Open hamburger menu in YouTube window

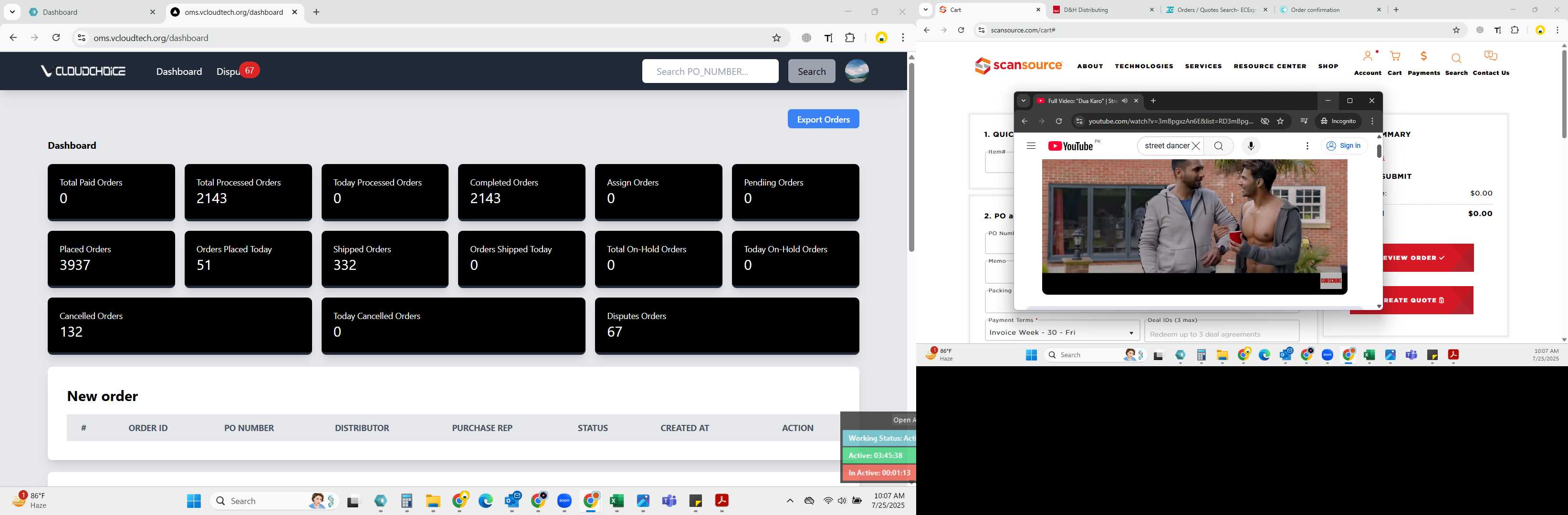[x=1031, y=146]
